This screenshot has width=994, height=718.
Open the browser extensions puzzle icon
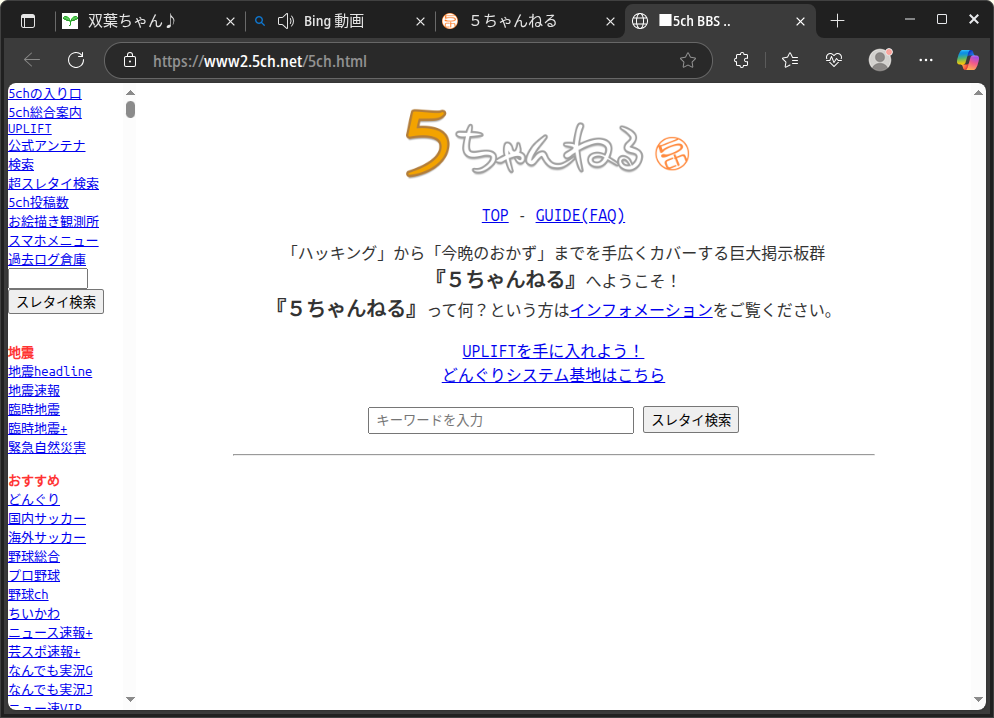[x=741, y=61]
